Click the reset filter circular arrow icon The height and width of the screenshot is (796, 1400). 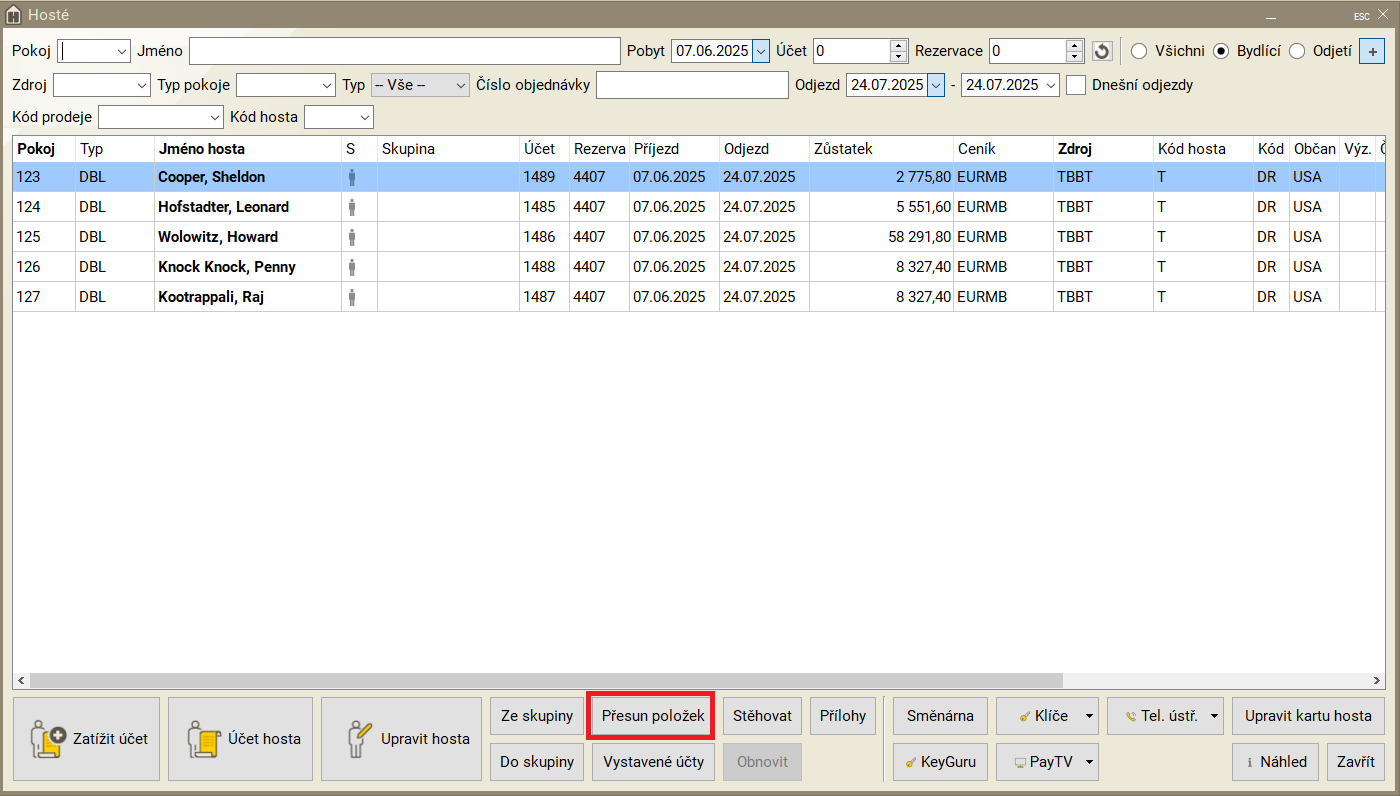[x=1102, y=51]
